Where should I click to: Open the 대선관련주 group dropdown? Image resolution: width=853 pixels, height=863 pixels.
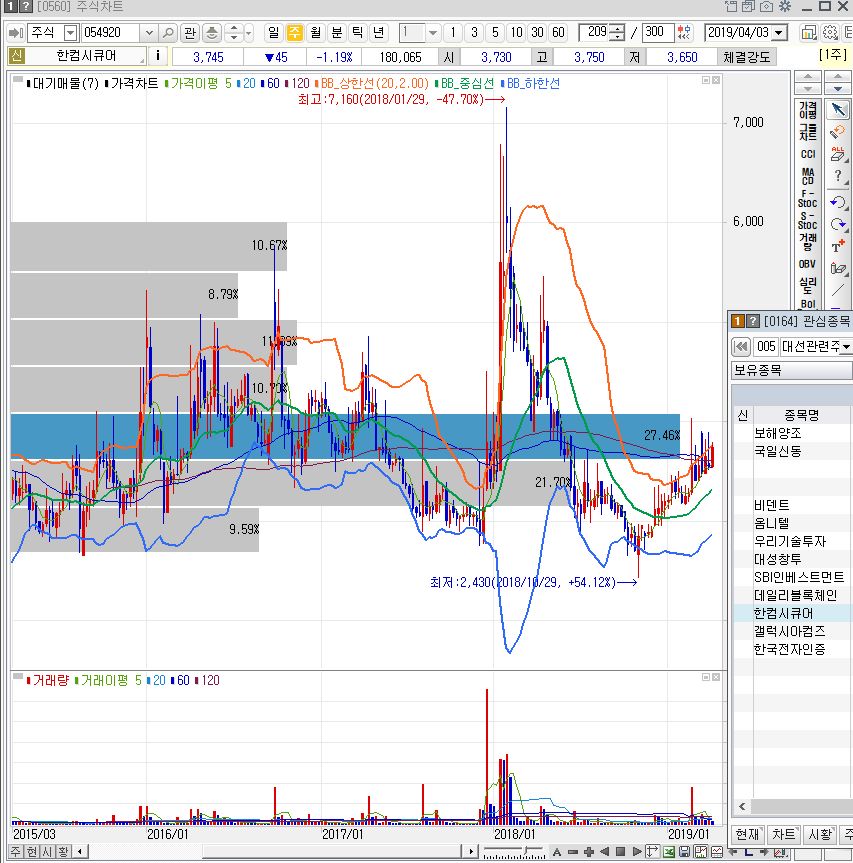[846, 347]
